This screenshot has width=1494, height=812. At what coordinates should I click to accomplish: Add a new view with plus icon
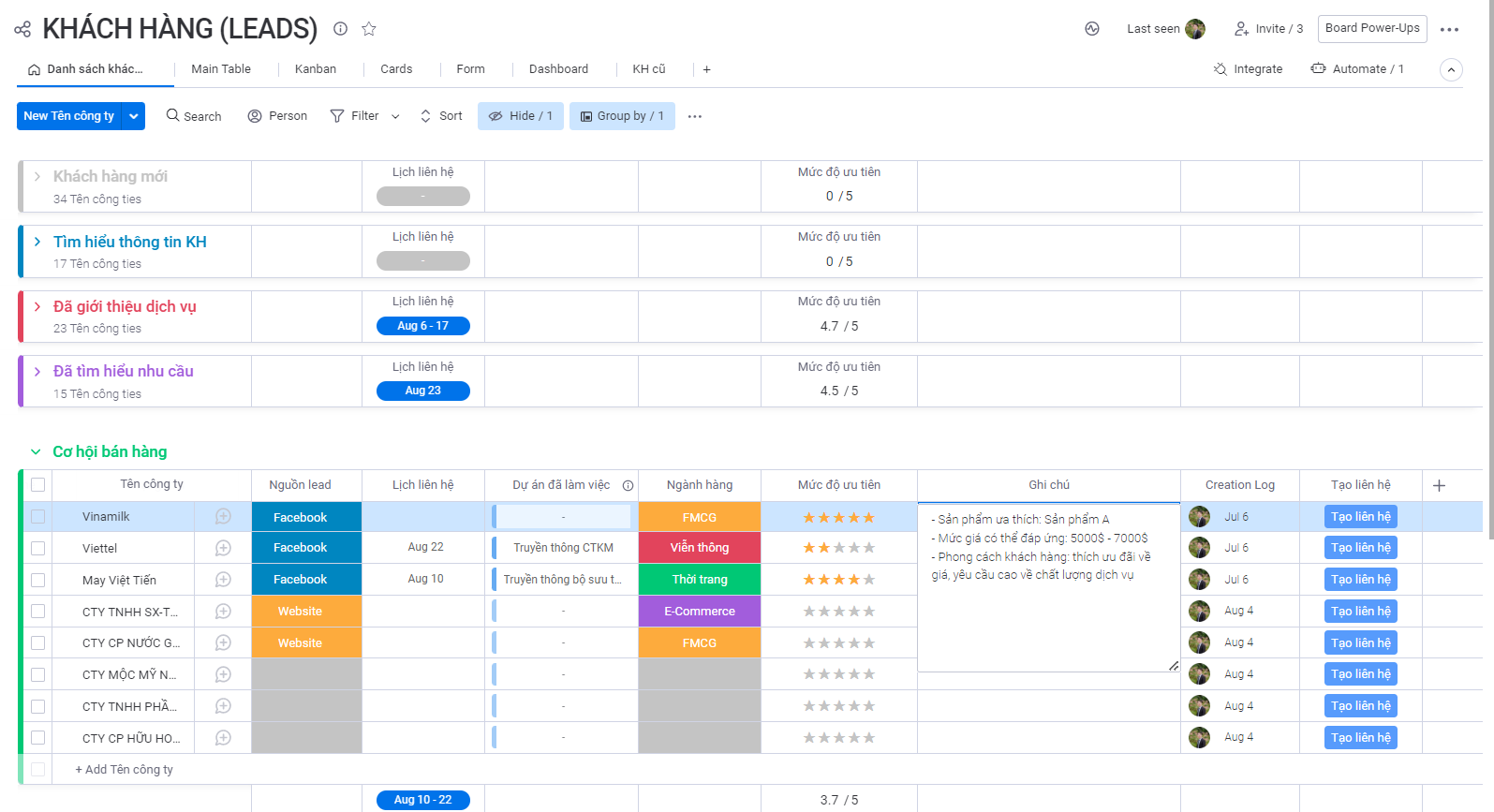pos(706,69)
